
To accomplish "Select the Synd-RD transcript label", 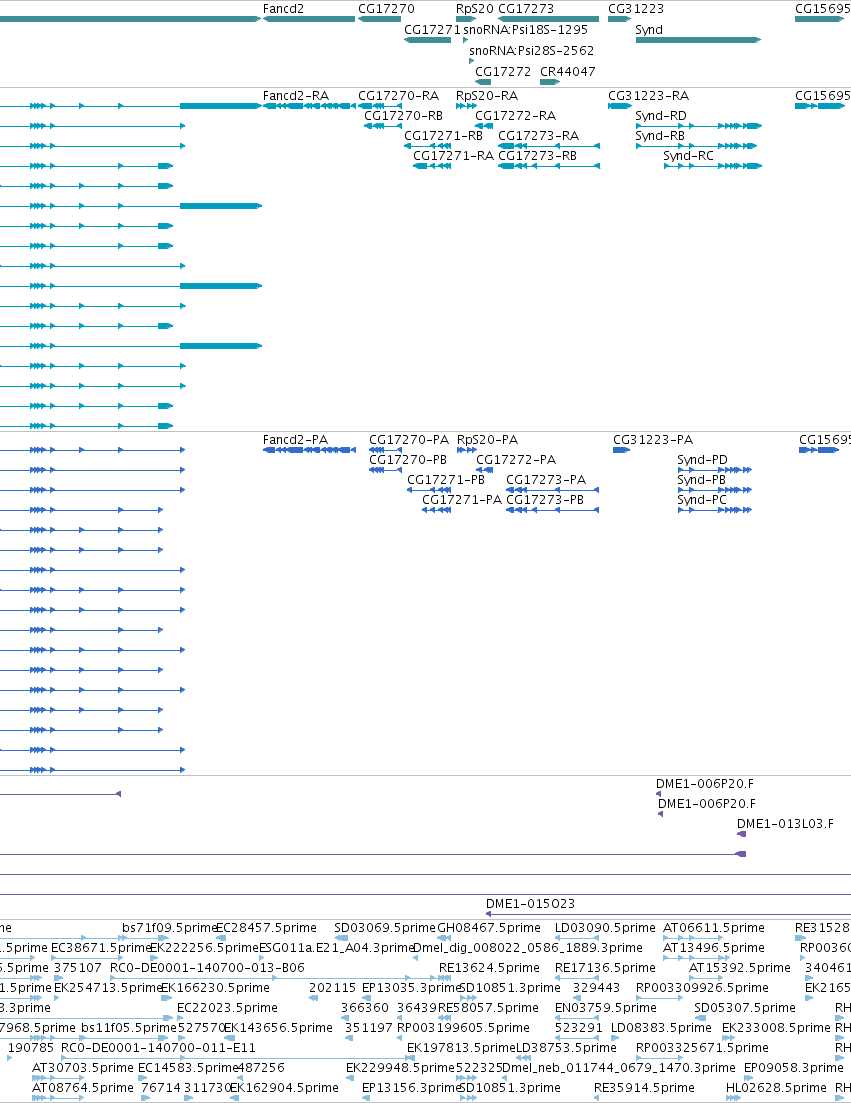I will (661, 116).
